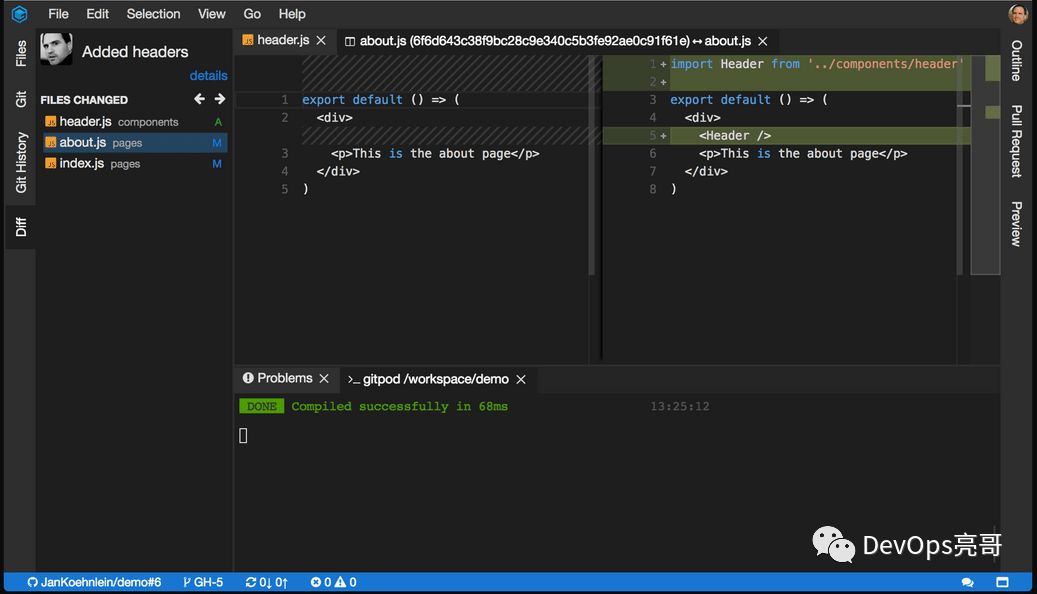The height and width of the screenshot is (594, 1037).
Task: Open errors and warnings count in status bar
Action: pyautogui.click(x=333, y=582)
